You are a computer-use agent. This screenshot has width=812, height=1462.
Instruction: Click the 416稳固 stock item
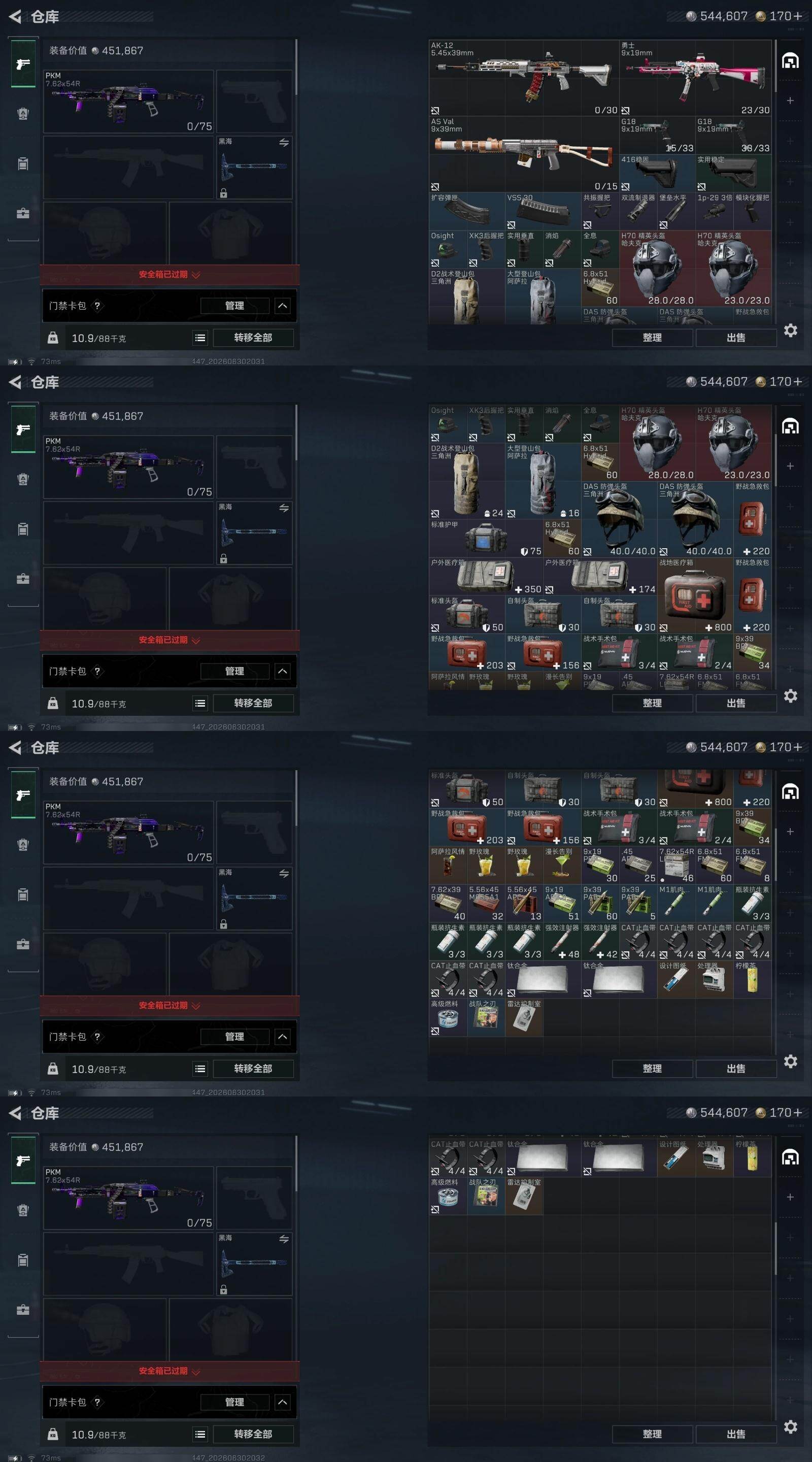657,173
